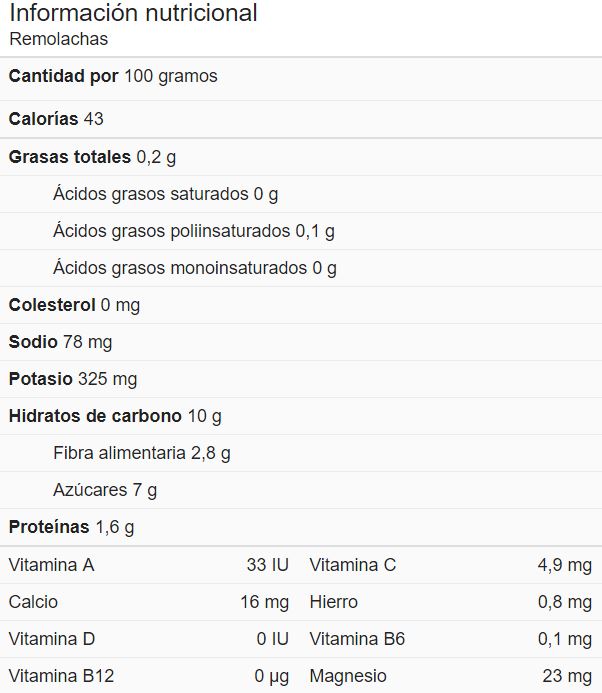
Task: Select the Calorías 43 row
Action: pos(301,119)
